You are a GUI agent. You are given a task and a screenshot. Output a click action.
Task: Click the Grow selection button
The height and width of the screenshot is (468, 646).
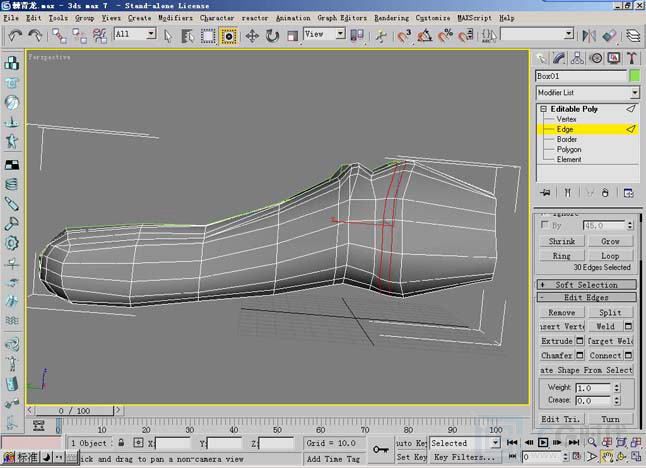click(x=610, y=241)
